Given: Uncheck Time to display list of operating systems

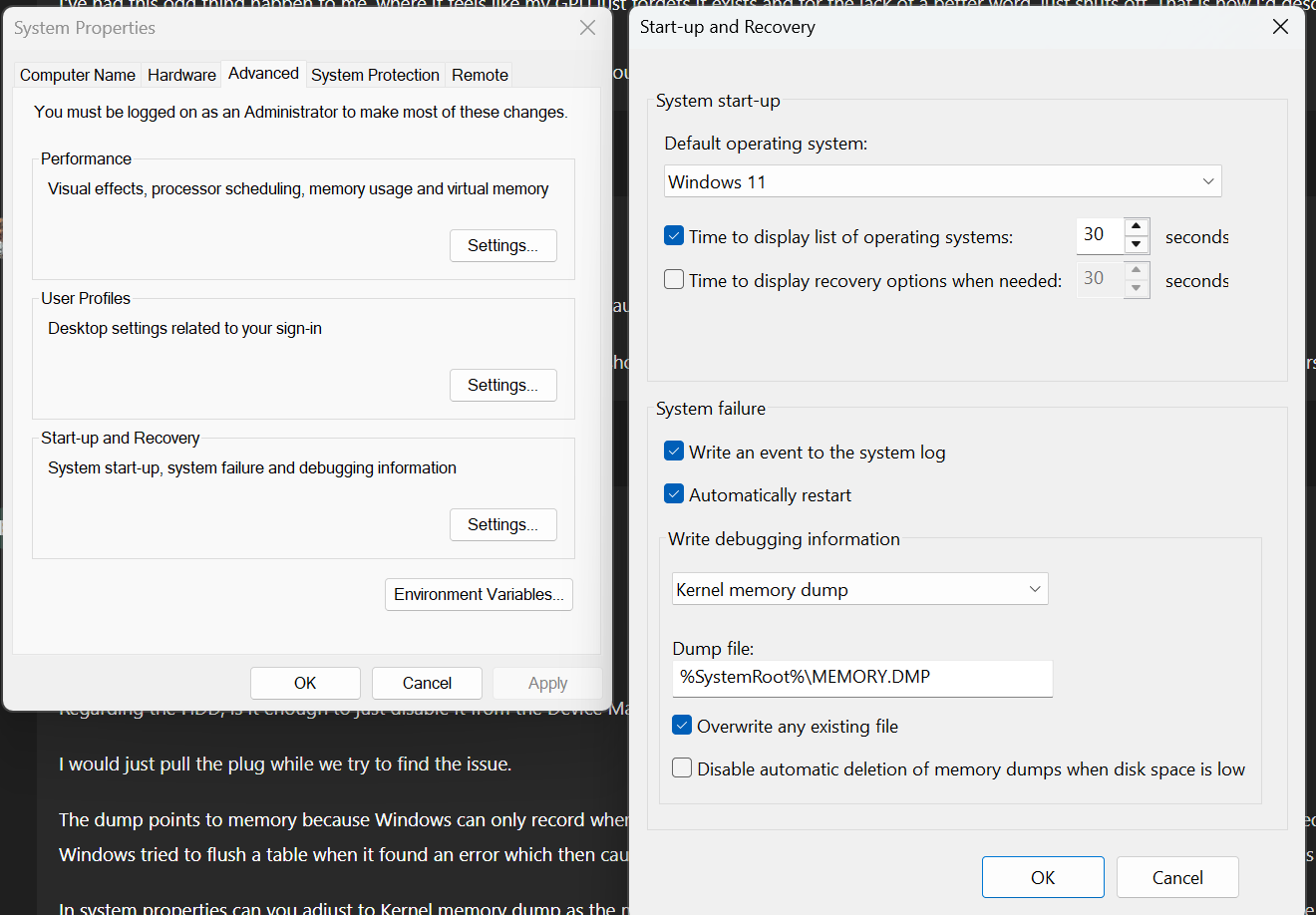Looking at the screenshot, I should click(x=675, y=236).
